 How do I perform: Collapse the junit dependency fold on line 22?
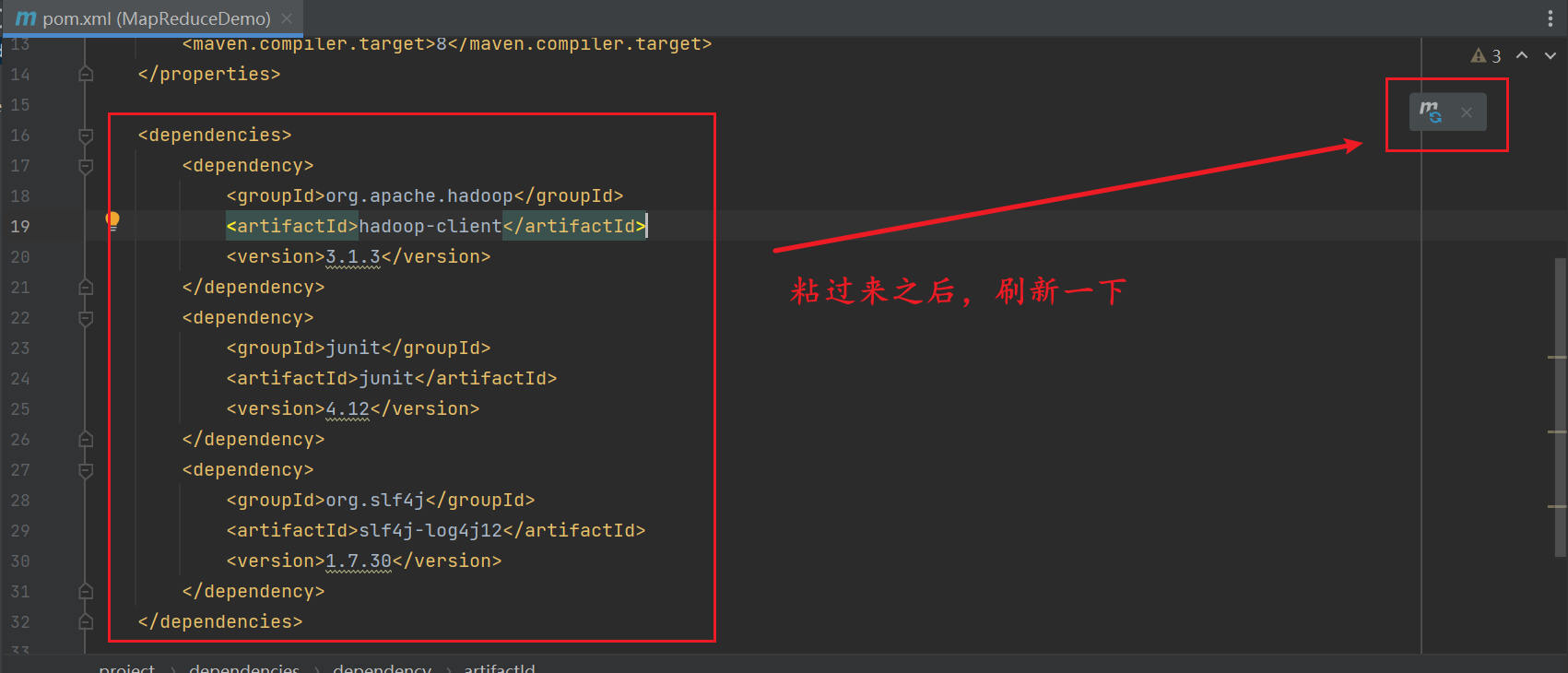point(86,318)
